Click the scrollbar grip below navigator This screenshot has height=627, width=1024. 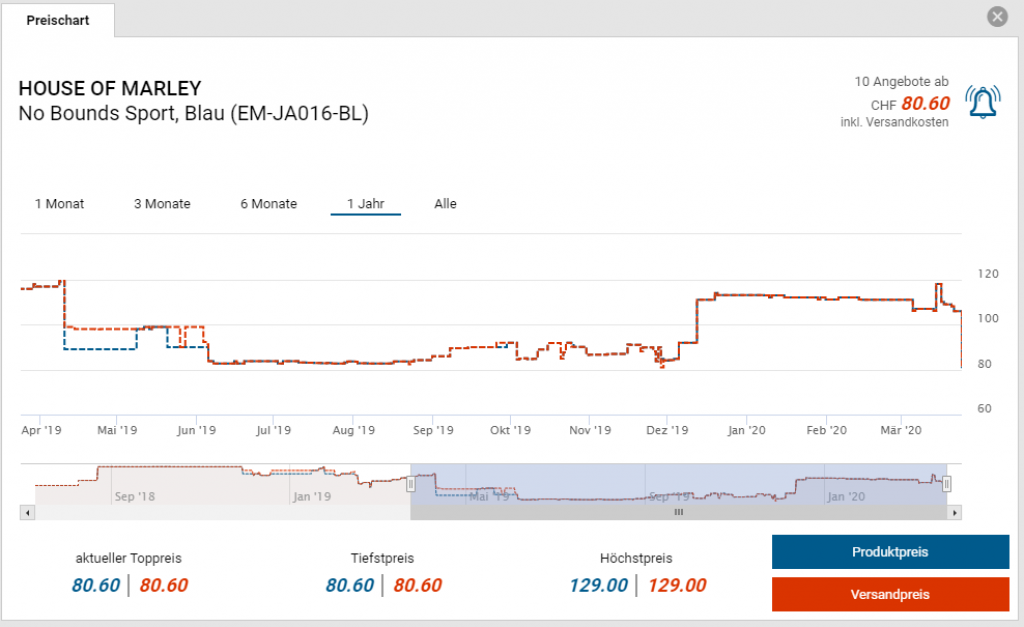[x=678, y=512]
